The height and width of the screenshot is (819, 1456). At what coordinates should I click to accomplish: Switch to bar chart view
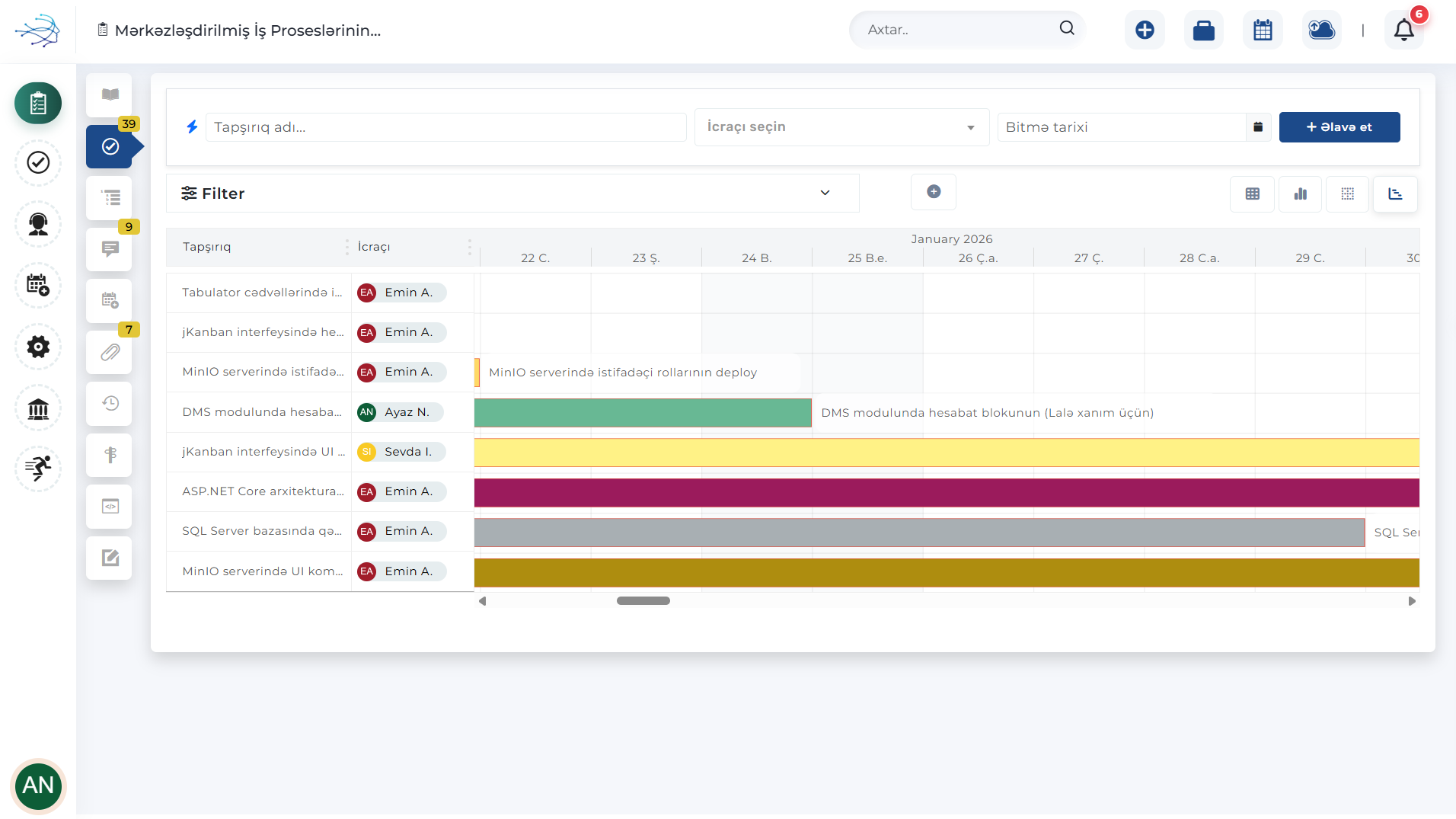click(x=1301, y=194)
